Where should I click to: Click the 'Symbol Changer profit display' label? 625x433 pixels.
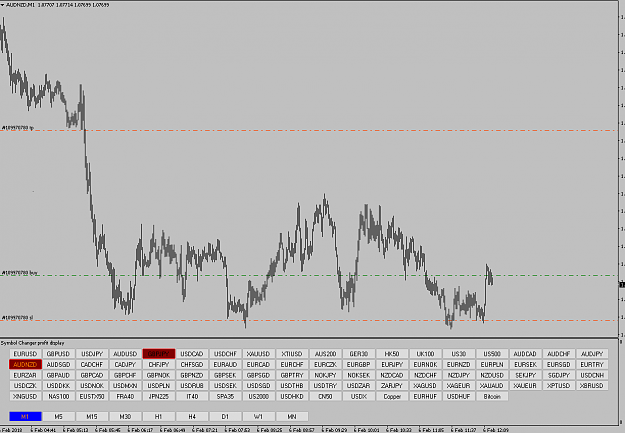32,343
